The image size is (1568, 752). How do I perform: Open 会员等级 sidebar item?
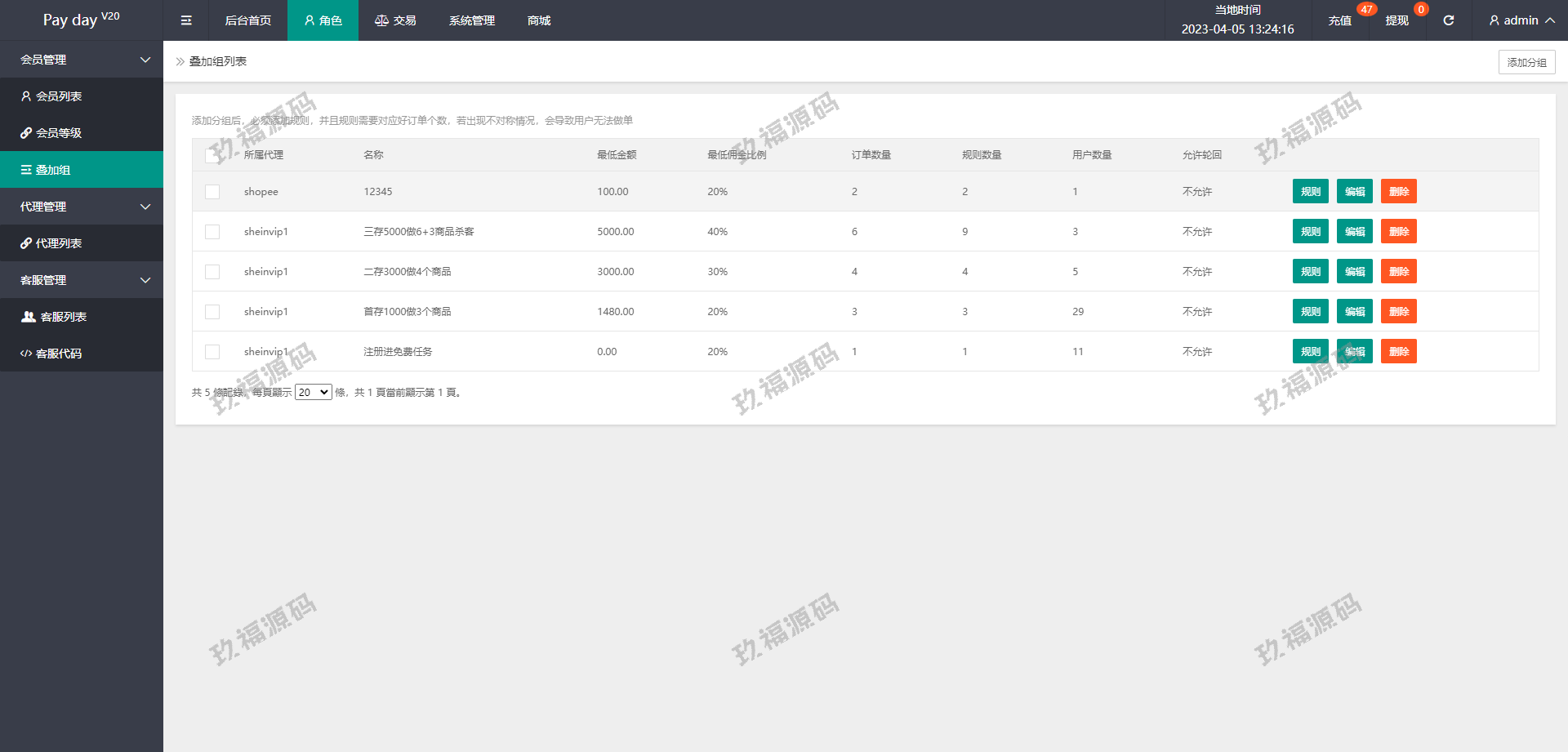[59, 133]
